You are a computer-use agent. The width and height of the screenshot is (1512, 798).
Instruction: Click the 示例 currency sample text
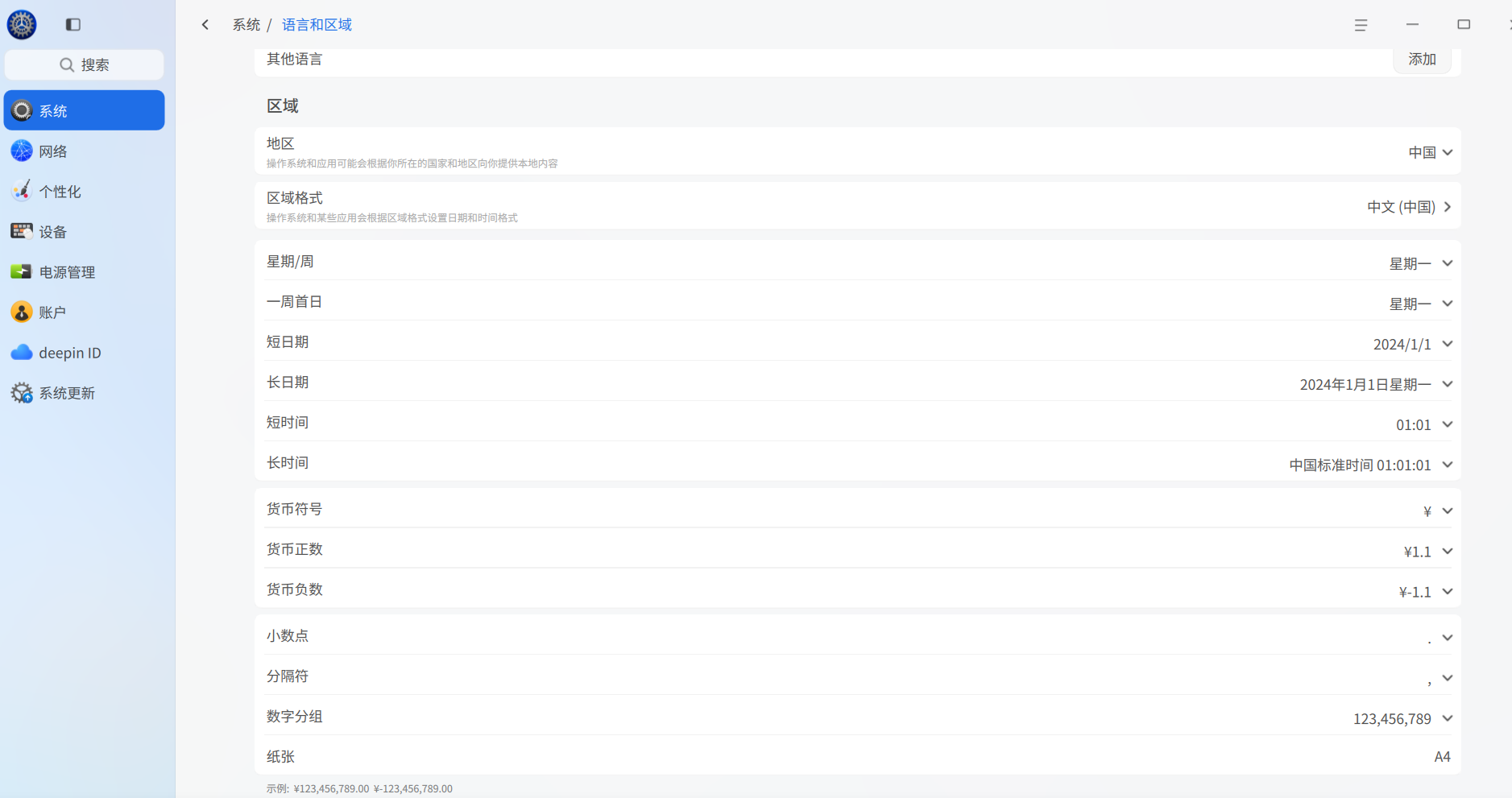[x=359, y=788]
